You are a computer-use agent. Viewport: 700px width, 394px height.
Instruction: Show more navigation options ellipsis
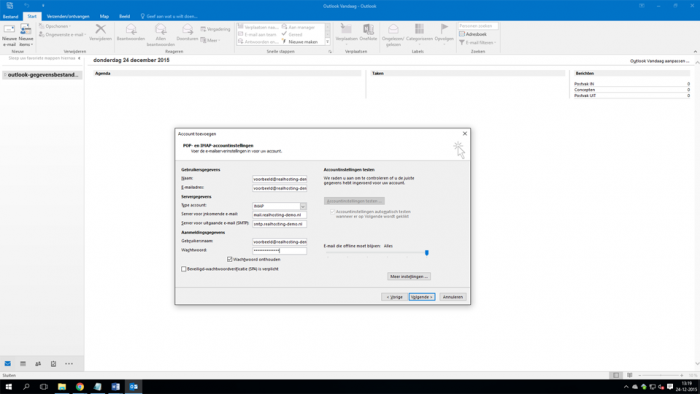(69, 364)
